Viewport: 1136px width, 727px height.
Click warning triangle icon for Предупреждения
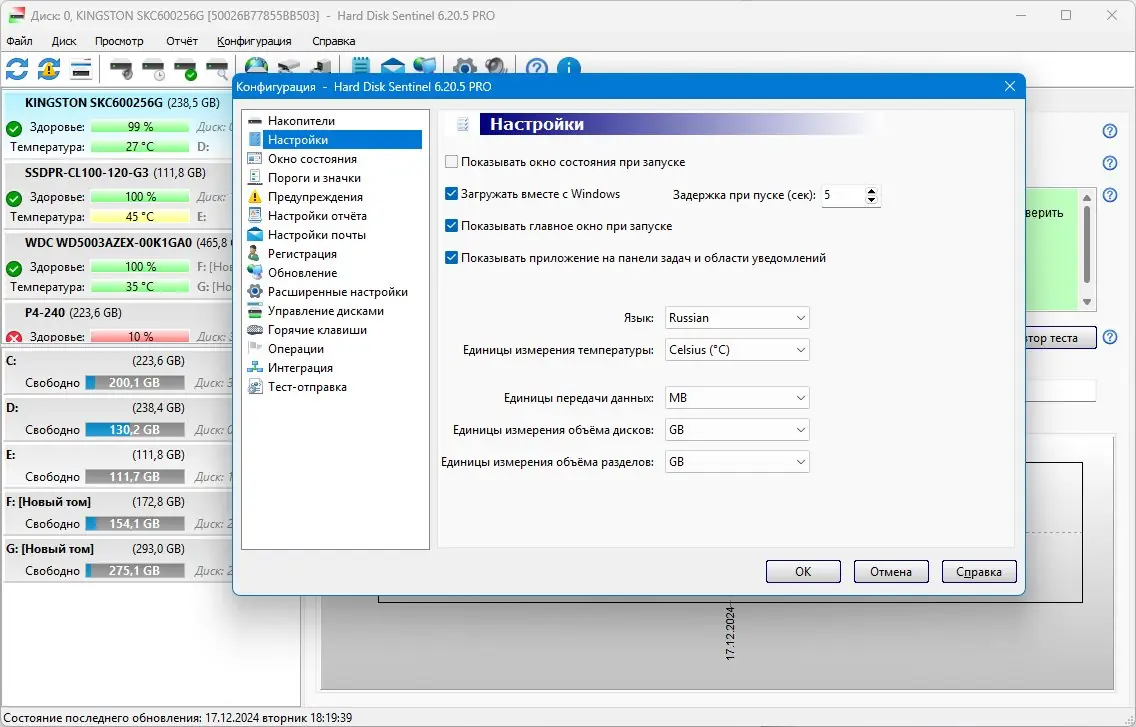[x=254, y=196]
